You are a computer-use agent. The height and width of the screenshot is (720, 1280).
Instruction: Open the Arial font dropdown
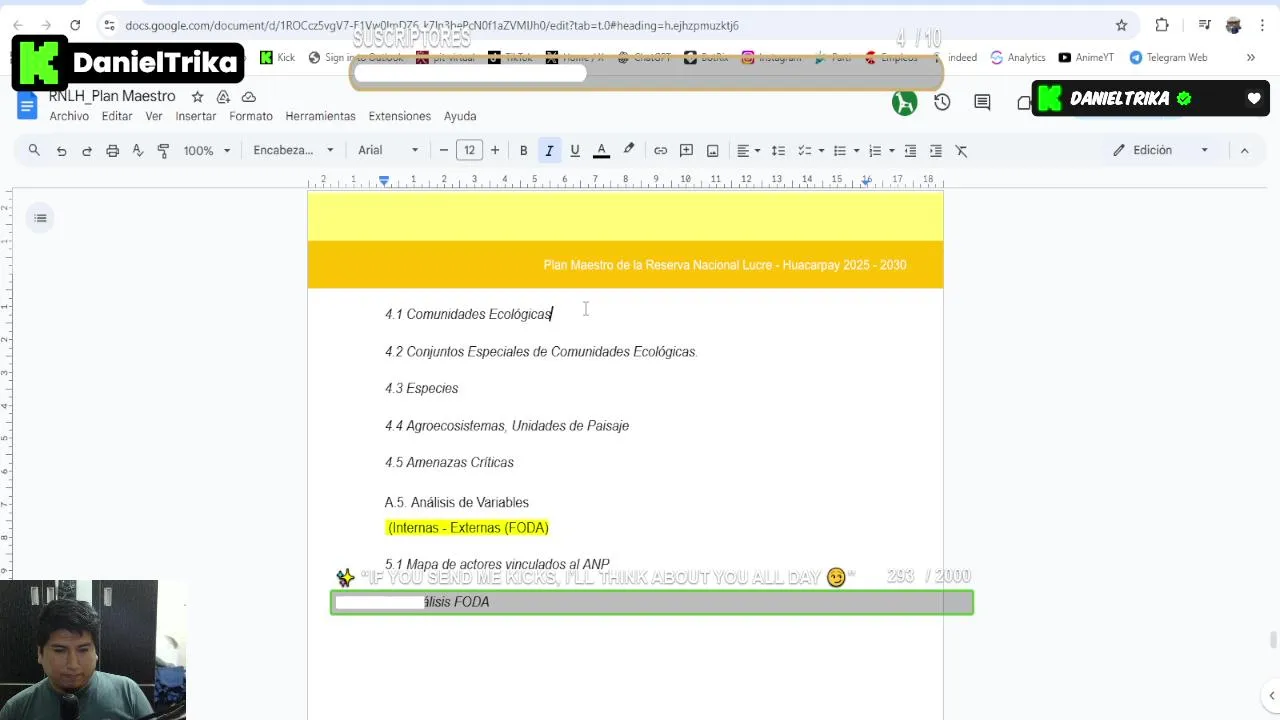click(388, 150)
